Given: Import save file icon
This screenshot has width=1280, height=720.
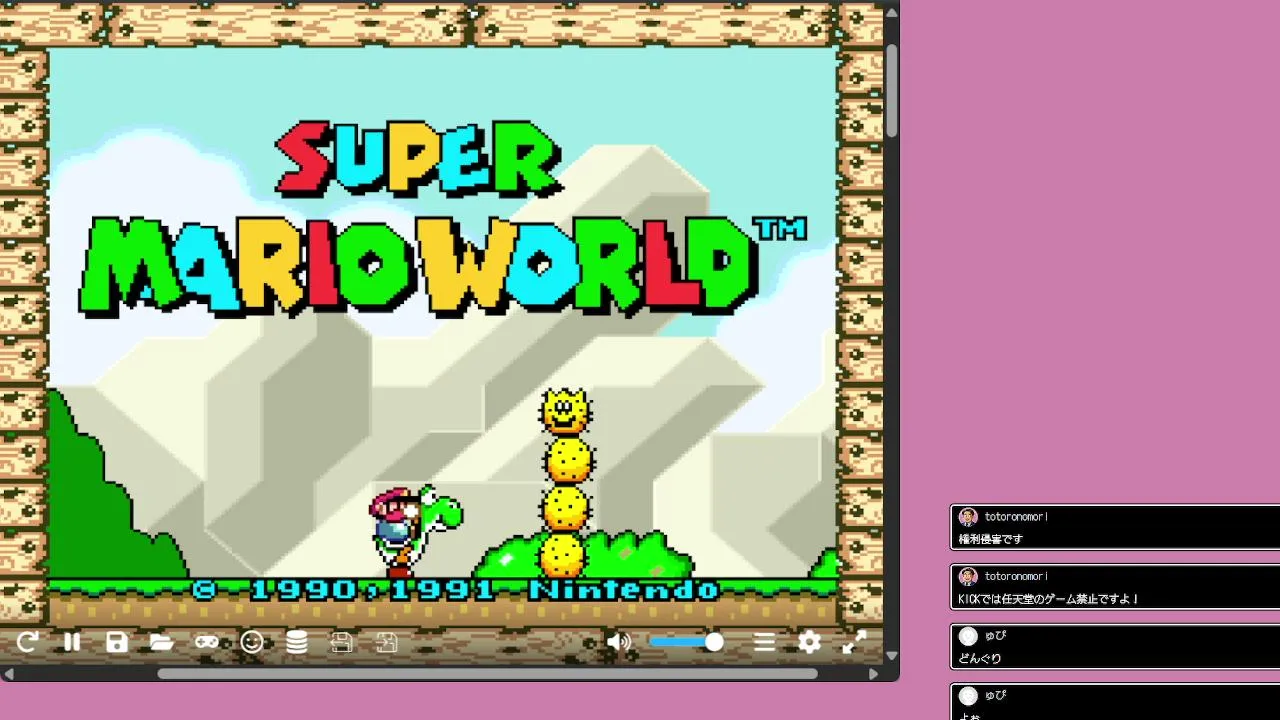Looking at the screenshot, I should (x=387, y=642).
